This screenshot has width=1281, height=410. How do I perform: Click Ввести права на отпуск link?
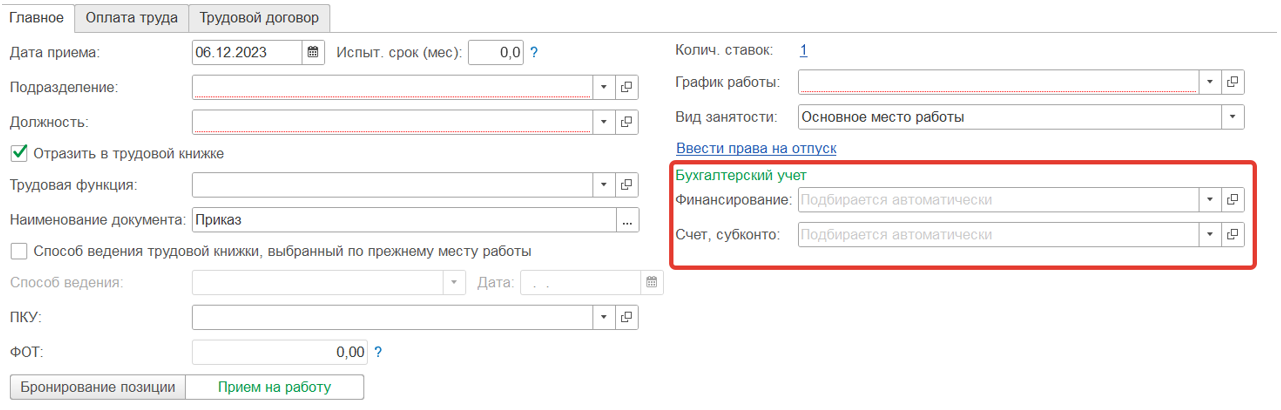[x=756, y=148]
